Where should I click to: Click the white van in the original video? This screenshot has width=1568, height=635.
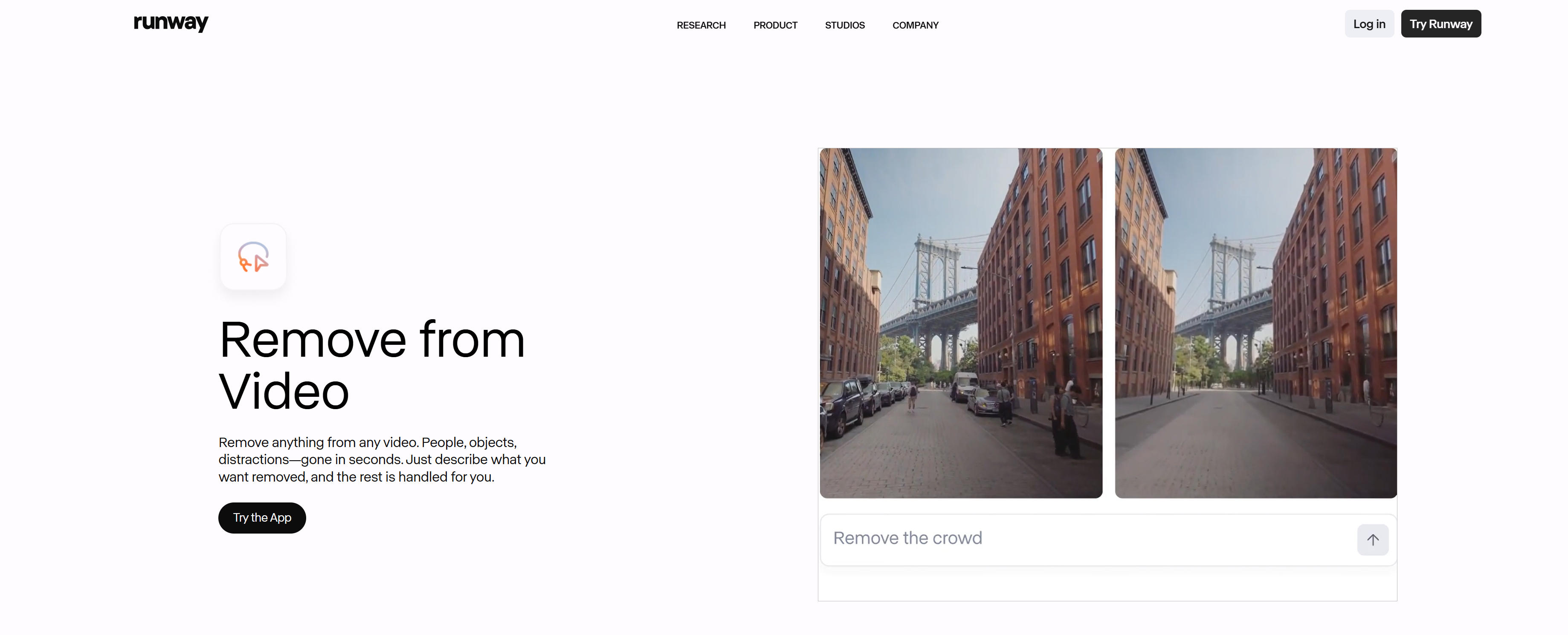pos(964,387)
